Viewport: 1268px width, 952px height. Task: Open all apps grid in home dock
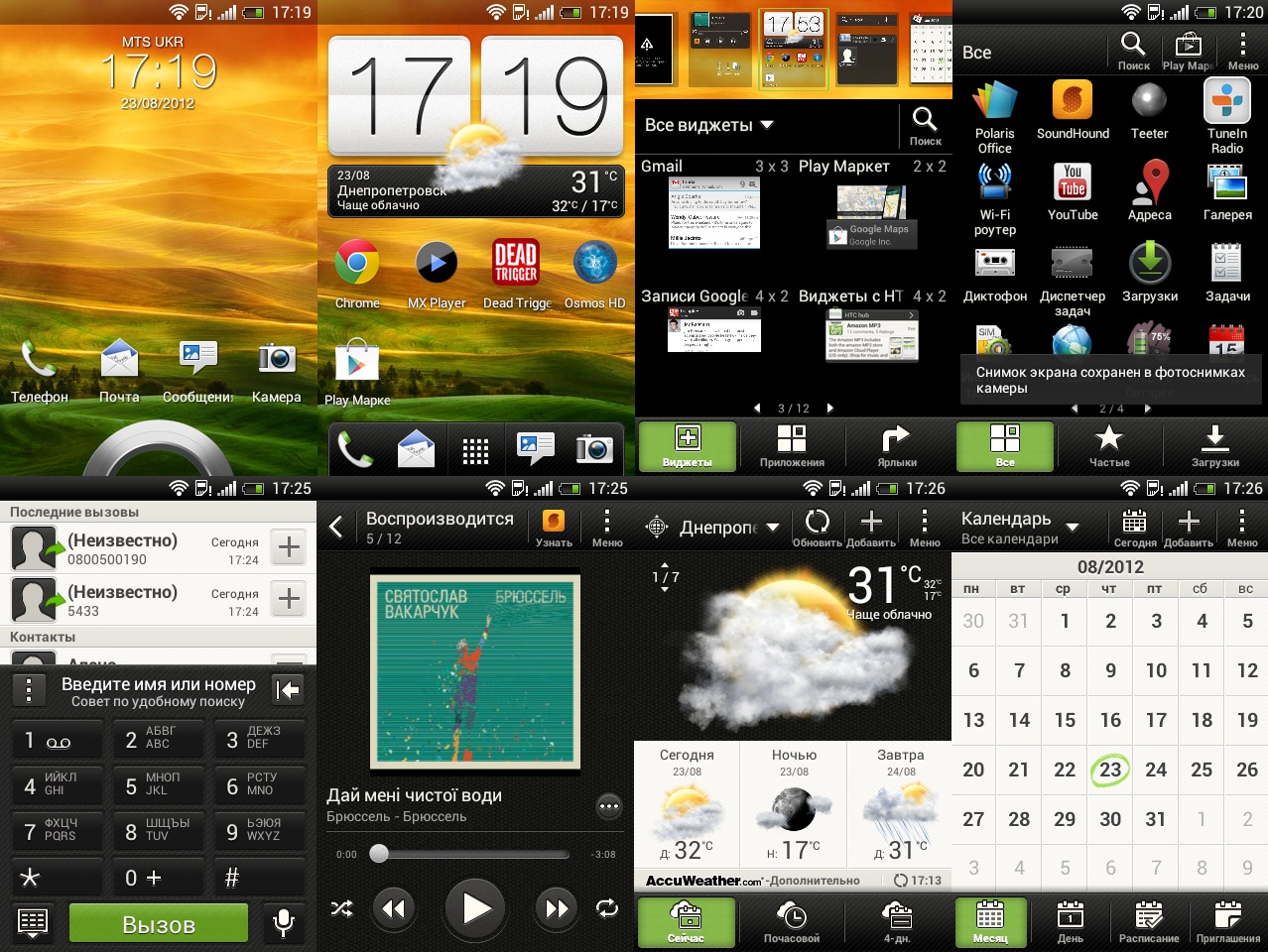click(x=475, y=451)
